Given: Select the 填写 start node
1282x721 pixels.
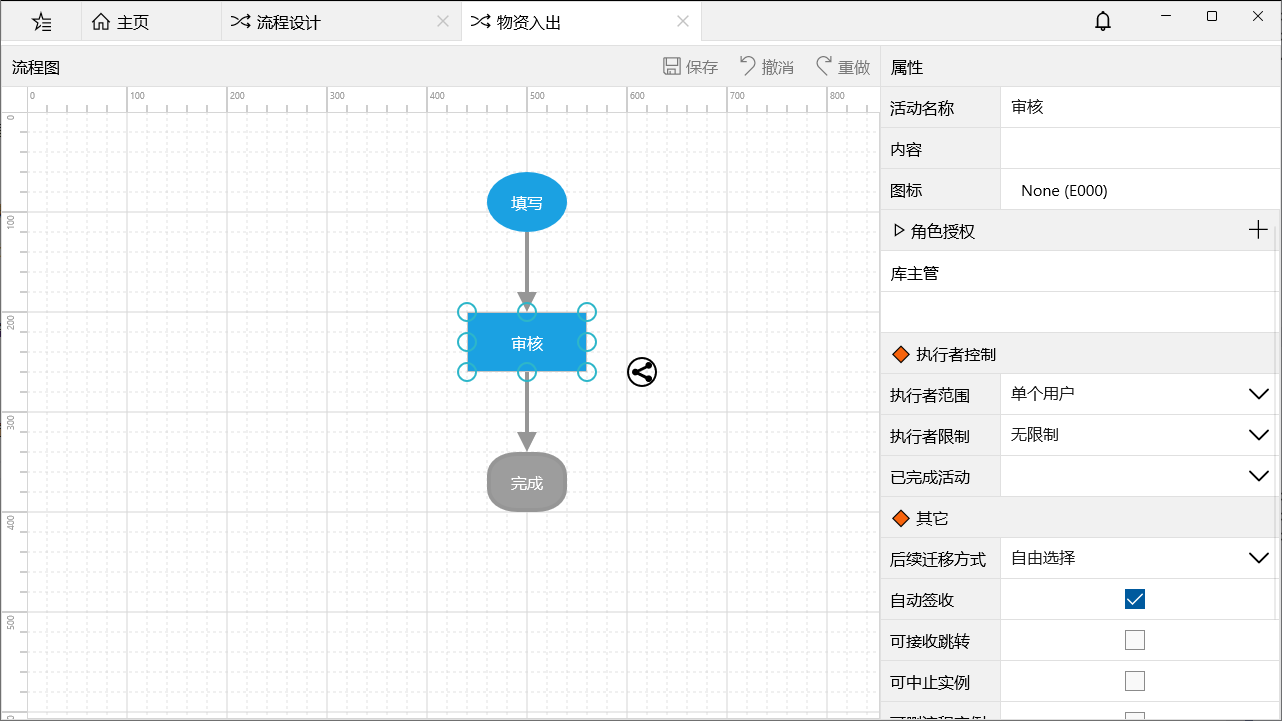Looking at the screenshot, I should tap(527, 202).
